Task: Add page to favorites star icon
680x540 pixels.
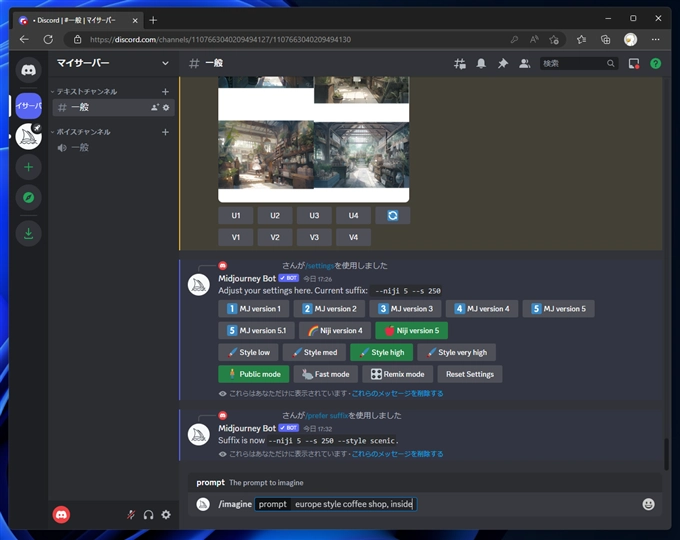Action: tap(554, 40)
